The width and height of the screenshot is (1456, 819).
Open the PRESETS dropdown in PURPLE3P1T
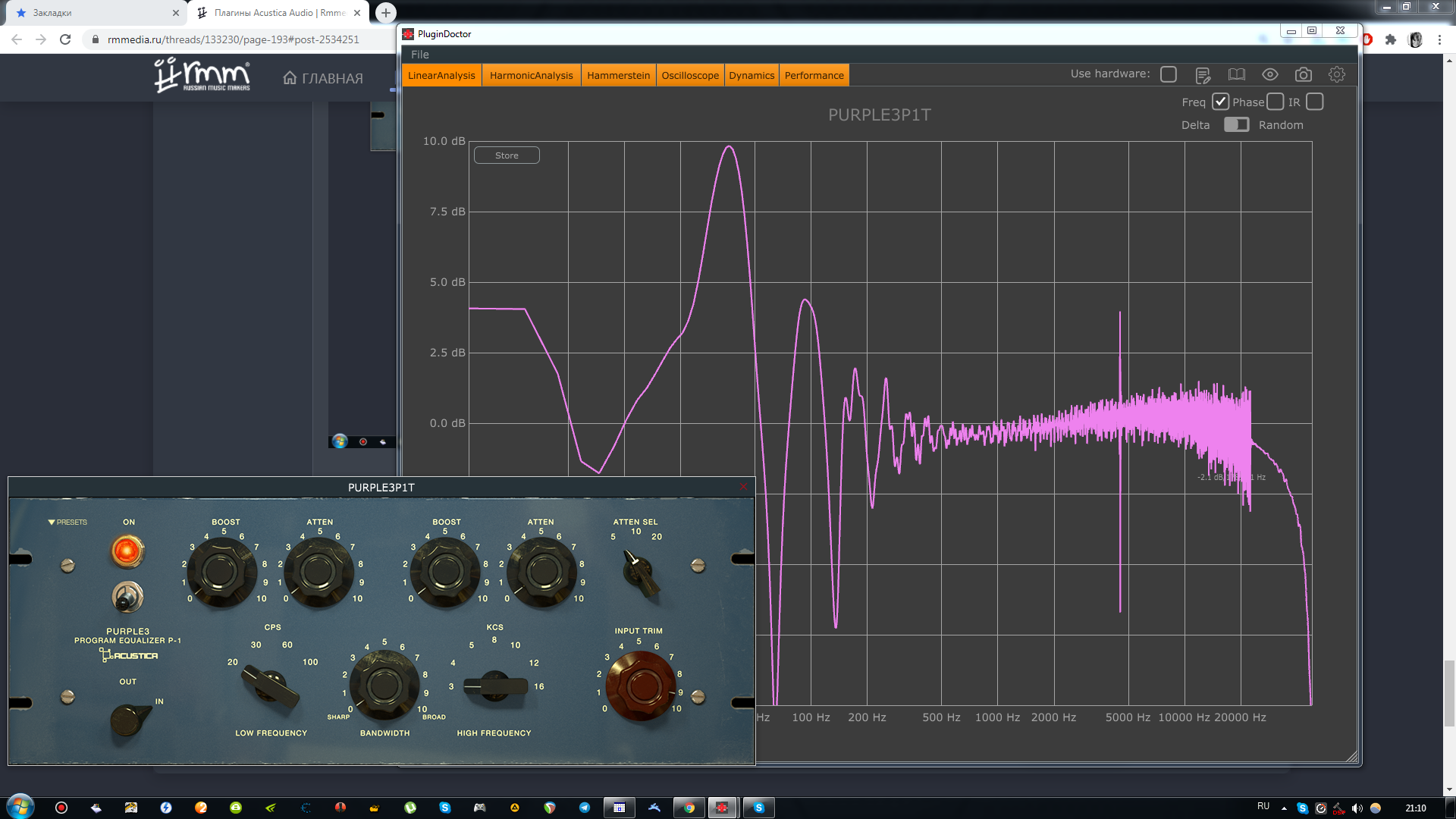pyautogui.click(x=67, y=522)
